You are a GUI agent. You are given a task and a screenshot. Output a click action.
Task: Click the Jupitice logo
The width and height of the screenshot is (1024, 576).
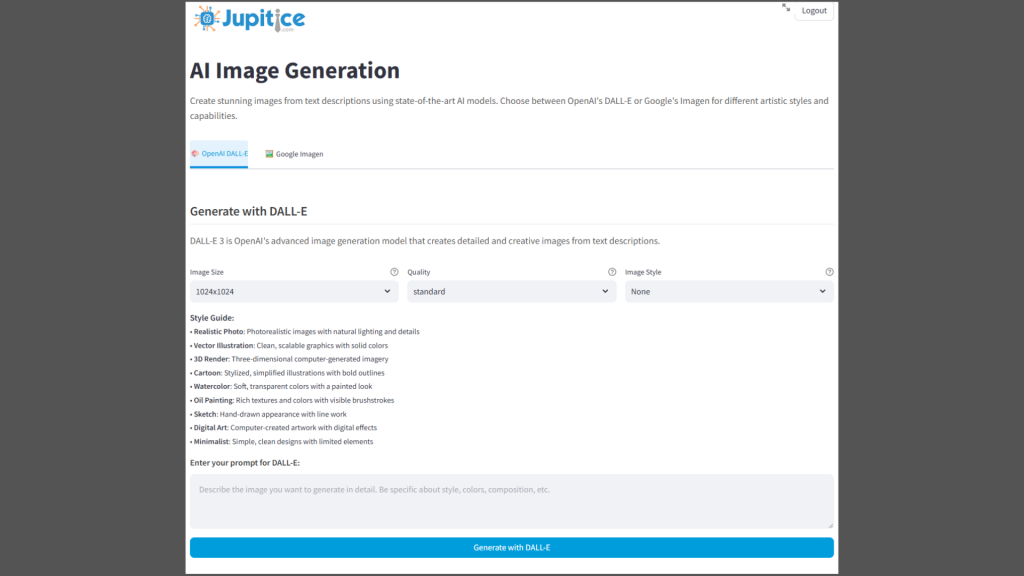[249, 19]
